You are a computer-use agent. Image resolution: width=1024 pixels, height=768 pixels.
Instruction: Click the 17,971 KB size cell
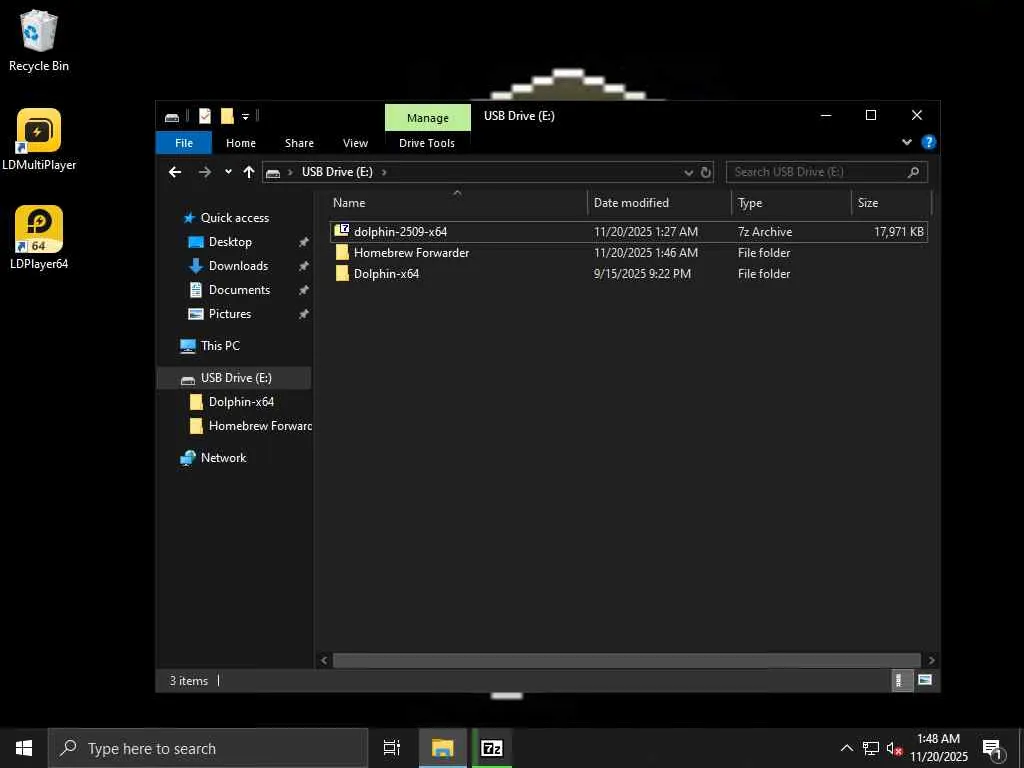coord(899,231)
